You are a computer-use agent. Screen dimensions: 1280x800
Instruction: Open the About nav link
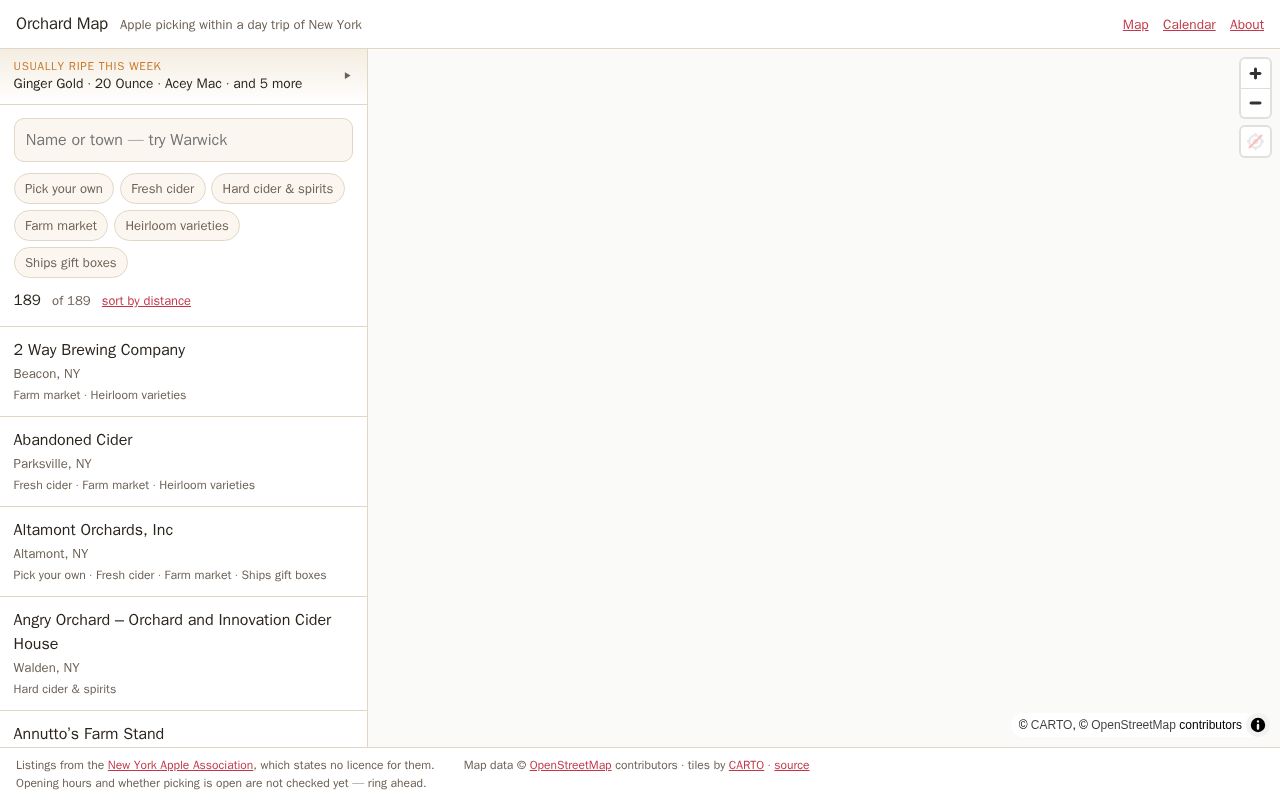click(1247, 25)
